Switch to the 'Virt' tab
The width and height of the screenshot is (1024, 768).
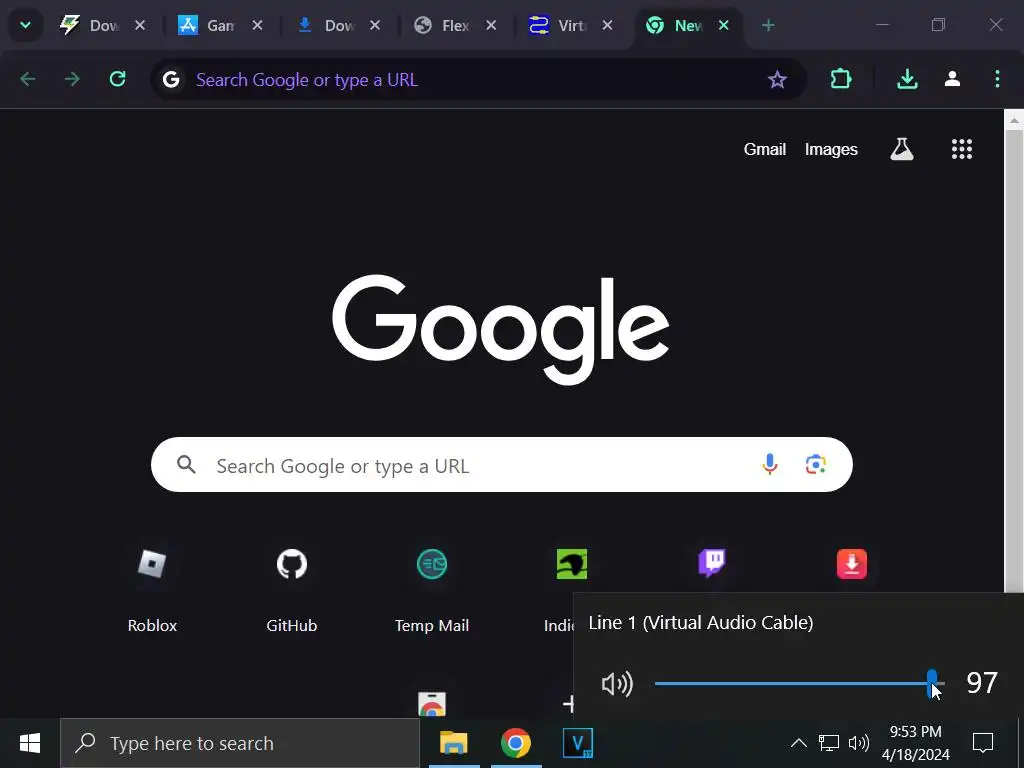(572, 25)
